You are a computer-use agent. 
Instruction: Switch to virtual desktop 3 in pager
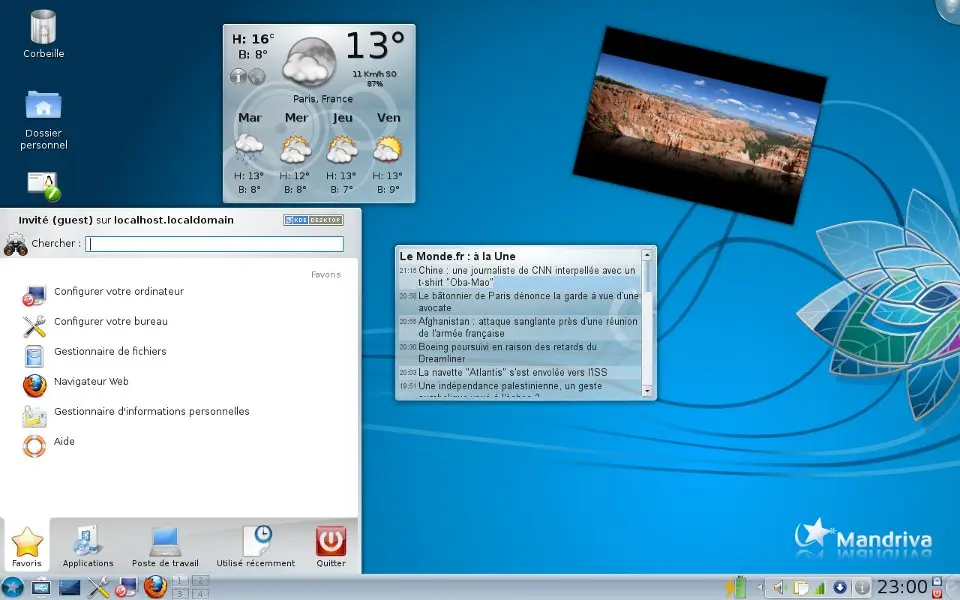(x=181, y=593)
